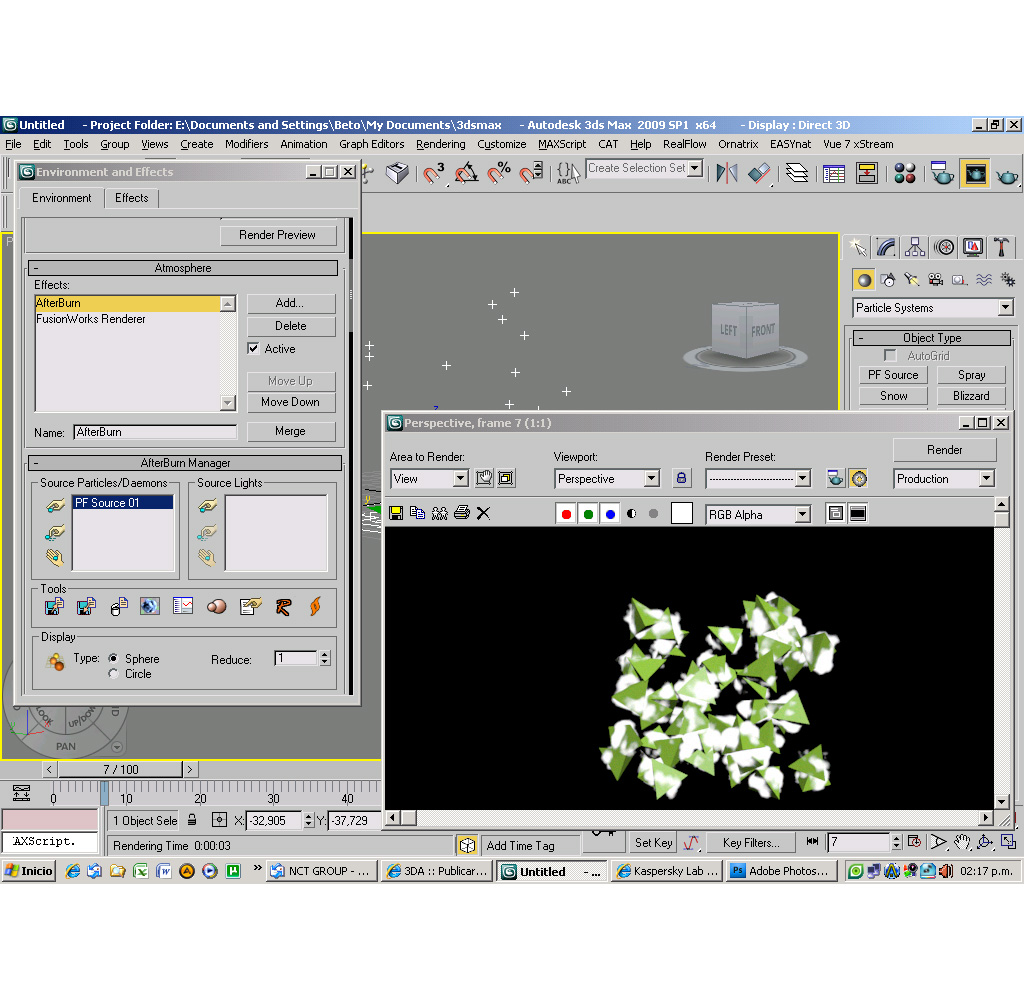Click the Delete effect button

click(x=291, y=326)
